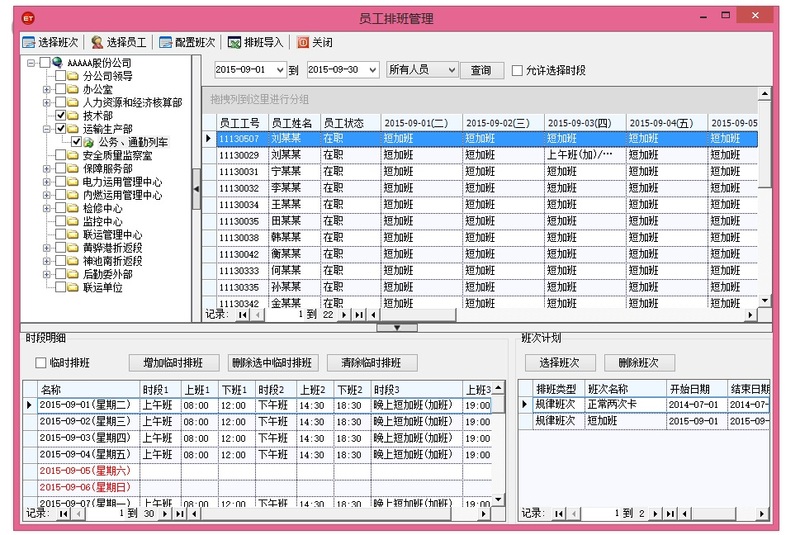
Task: Check the 分公司领导 checkbox
Action: (60, 76)
